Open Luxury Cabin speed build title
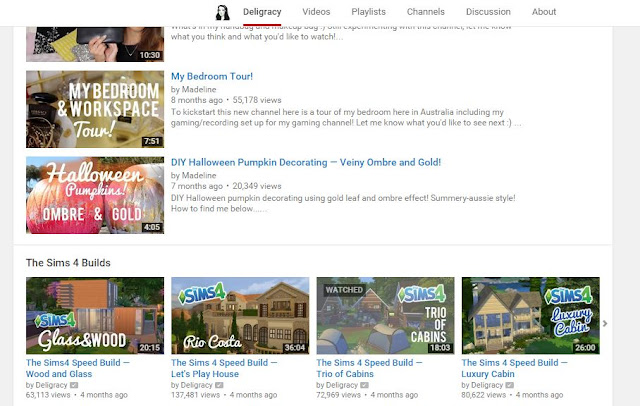 [514, 368]
